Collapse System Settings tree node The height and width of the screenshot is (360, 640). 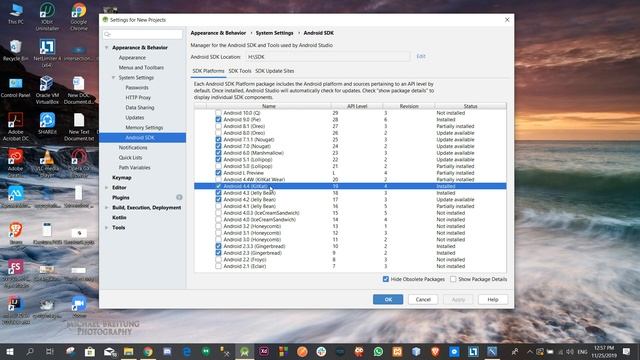(113, 78)
